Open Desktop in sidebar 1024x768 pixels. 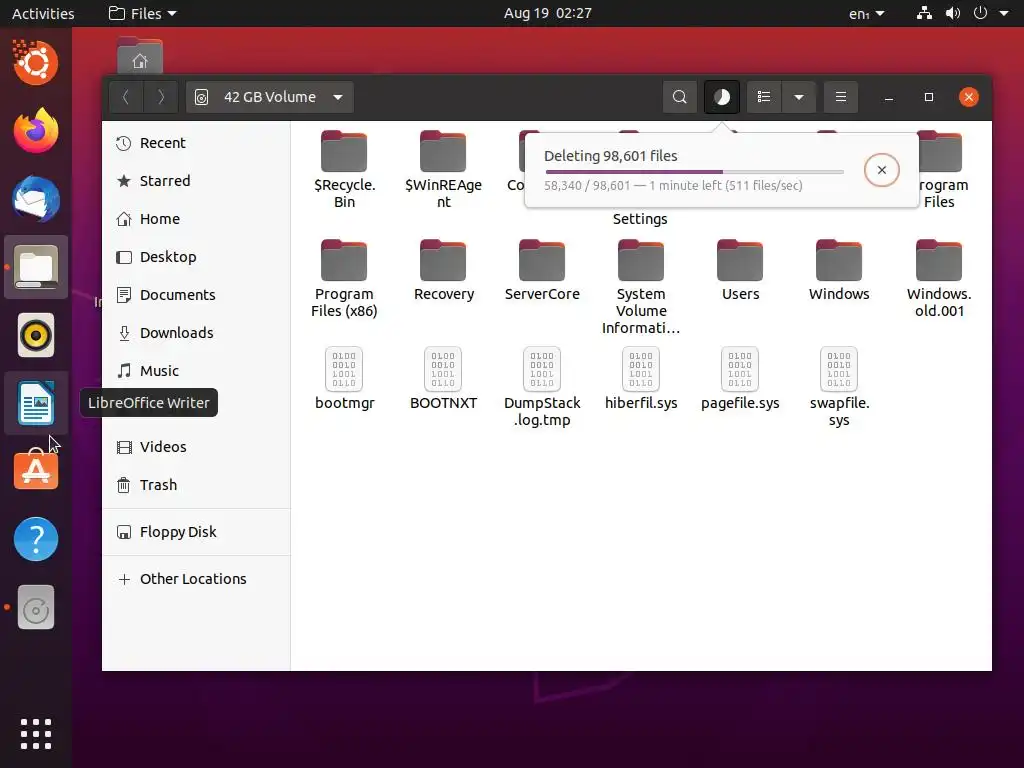[196, 257]
